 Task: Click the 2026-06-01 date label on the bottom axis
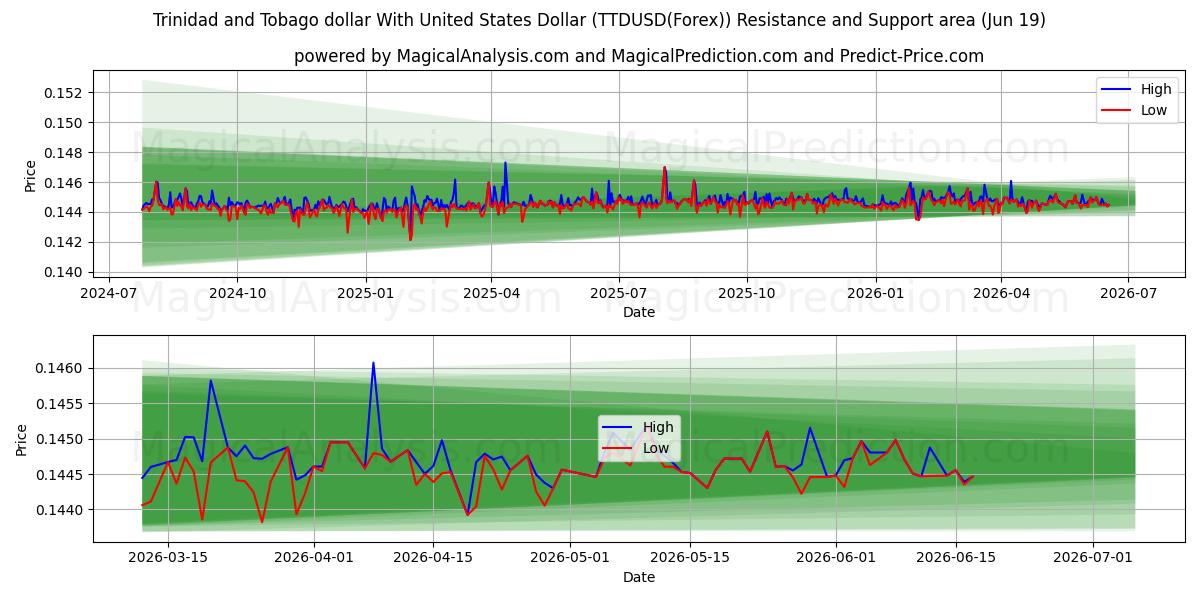(x=836, y=559)
